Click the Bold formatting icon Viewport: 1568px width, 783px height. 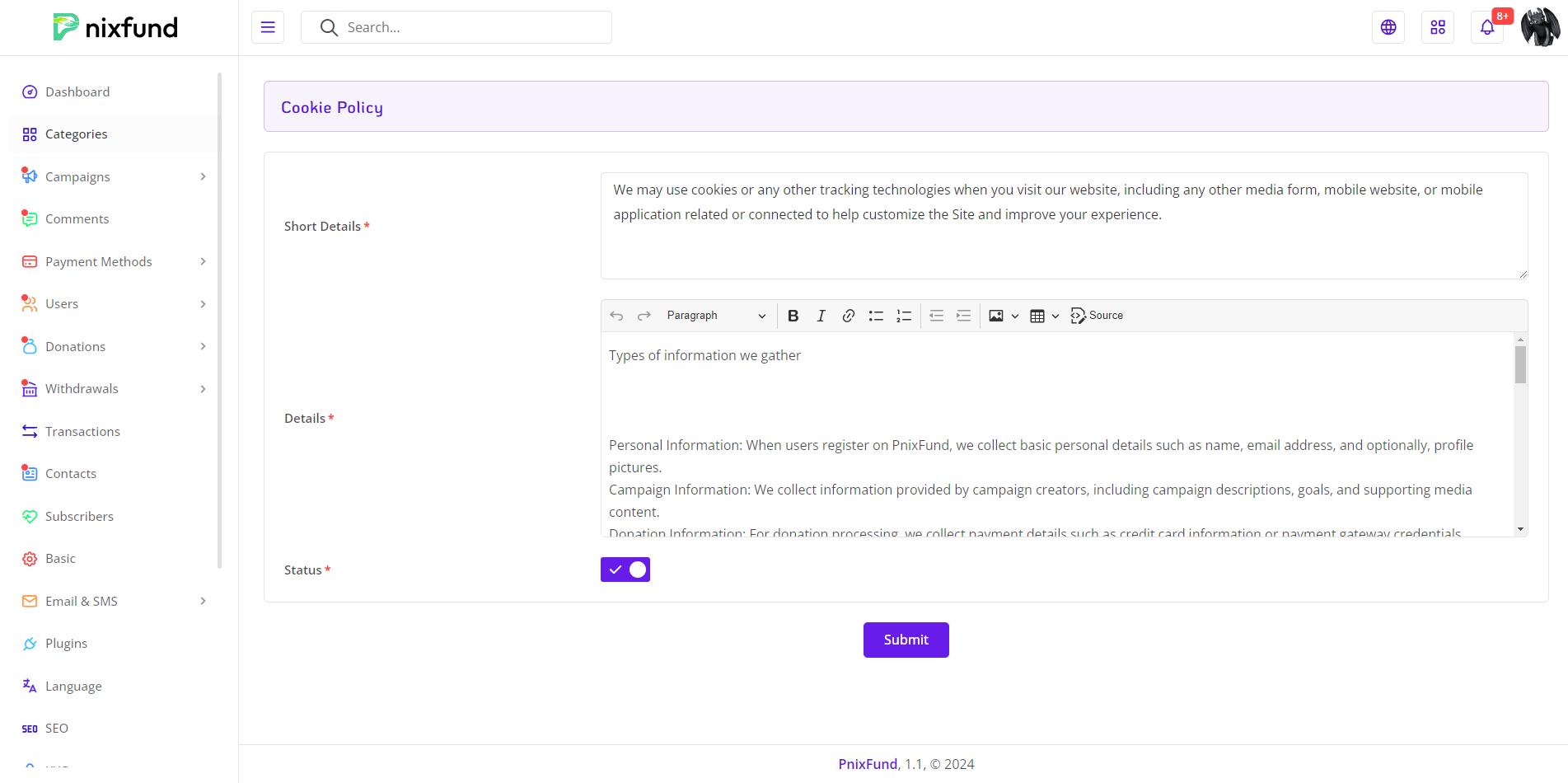click(793, 316)
